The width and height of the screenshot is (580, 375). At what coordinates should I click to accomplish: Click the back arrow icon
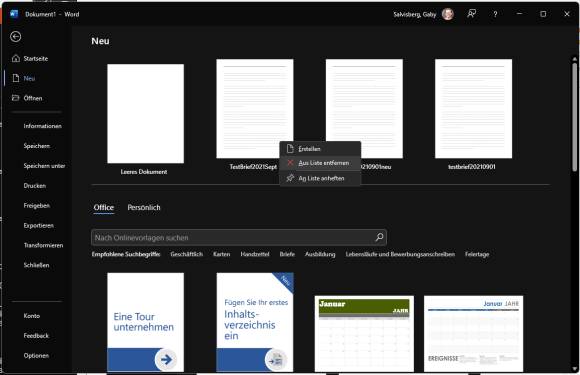tap(16, 37)
